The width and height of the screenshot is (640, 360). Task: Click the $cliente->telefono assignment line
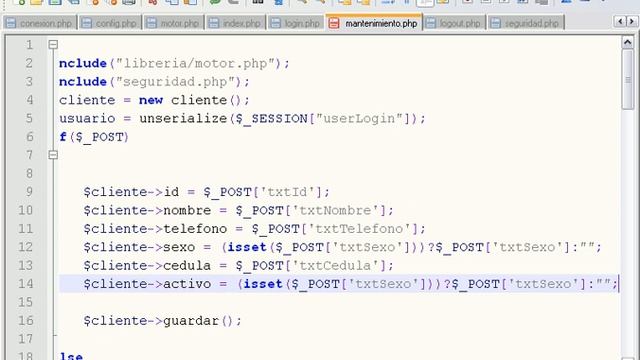tap(254, 229)
